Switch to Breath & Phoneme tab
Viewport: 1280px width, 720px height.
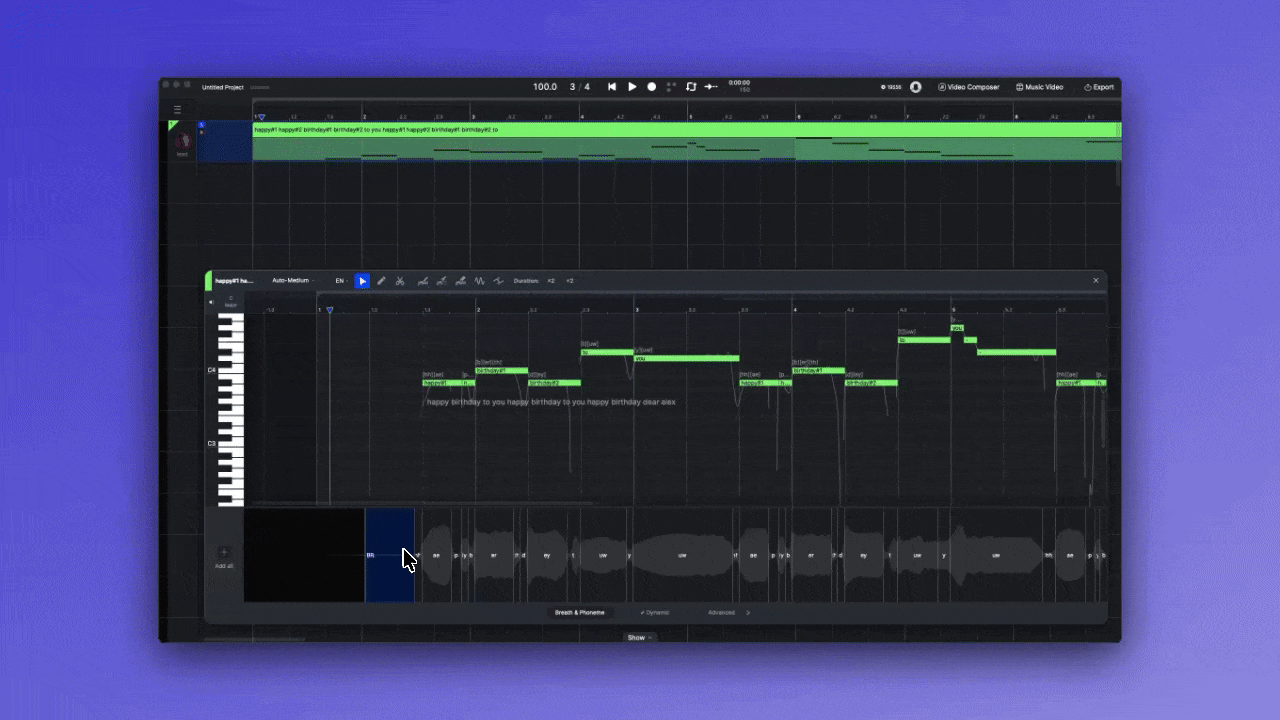tap(580, 612)
